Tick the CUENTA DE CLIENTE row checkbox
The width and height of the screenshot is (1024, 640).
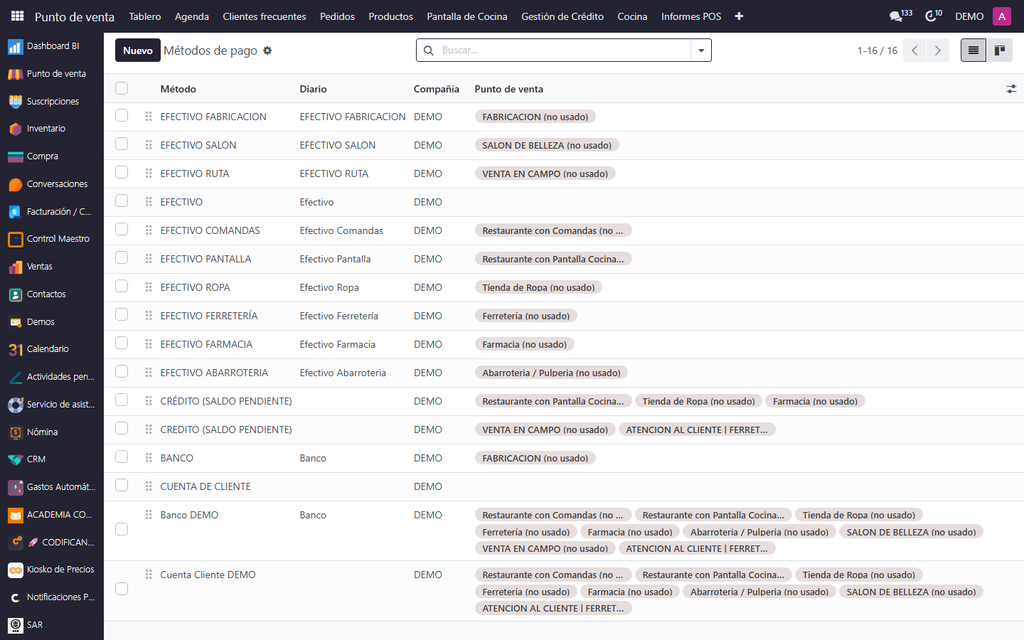pos(121,485)
